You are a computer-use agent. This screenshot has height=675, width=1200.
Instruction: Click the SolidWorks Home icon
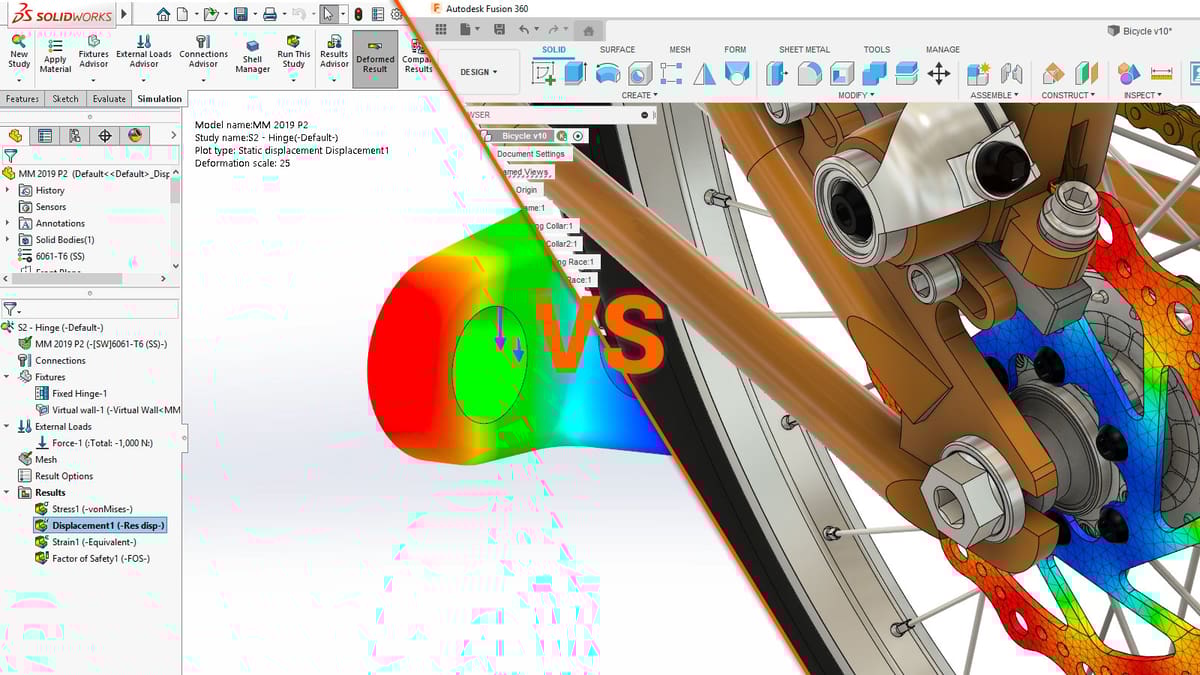pyautogui.click(x=163, y=14)
